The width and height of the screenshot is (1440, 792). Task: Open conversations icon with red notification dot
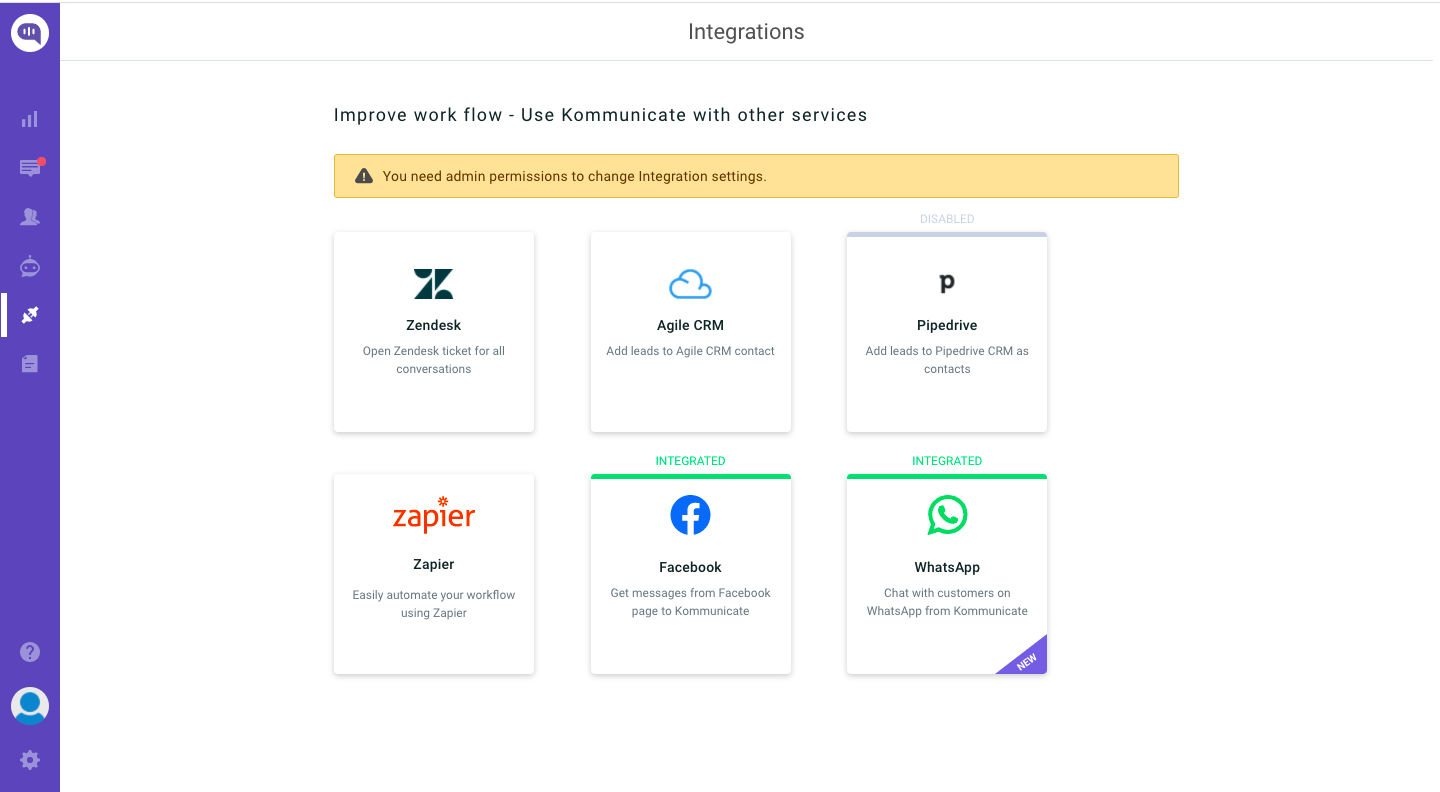pos(30,168)
